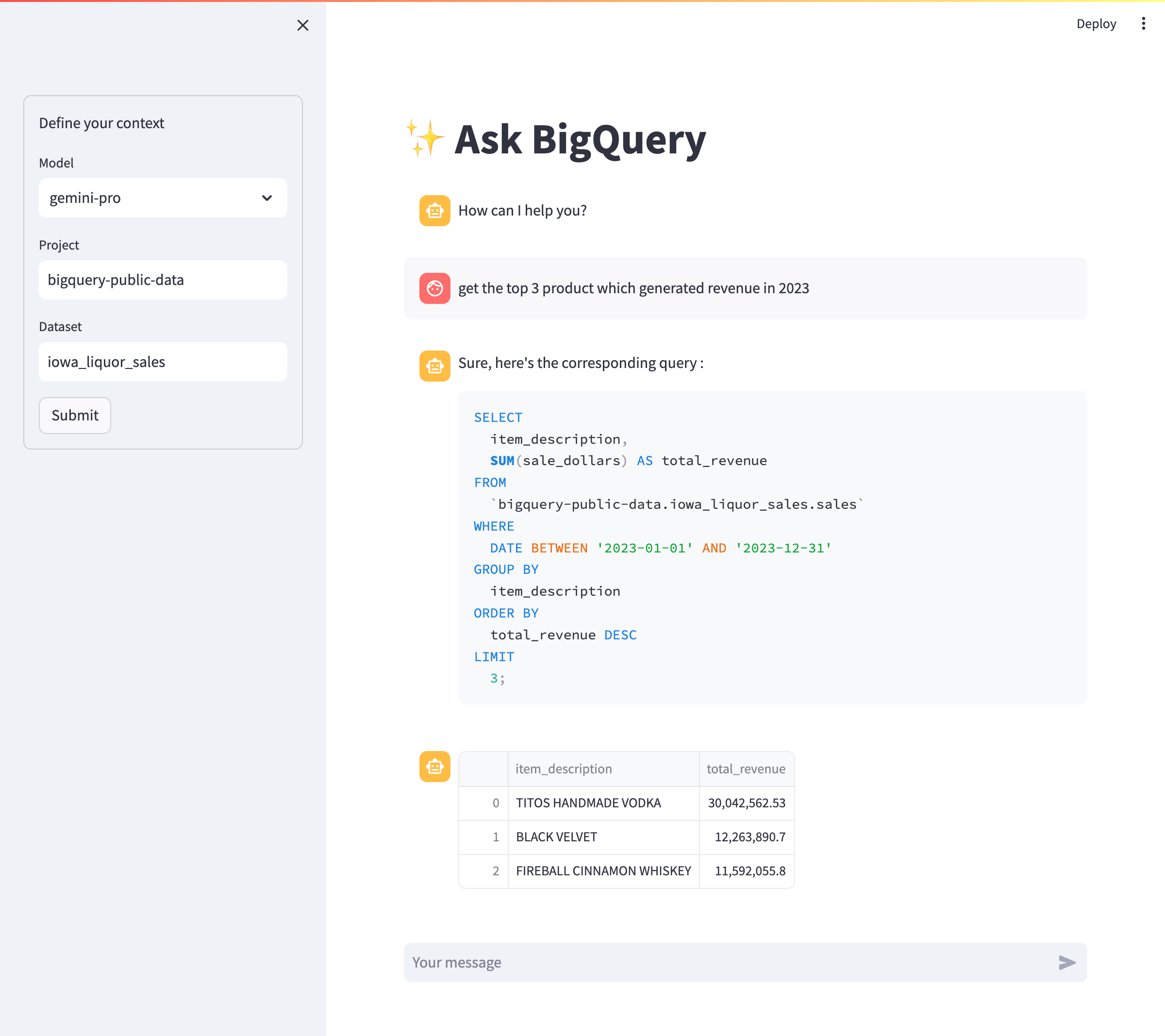The image size is (1165, 1036).
Task: Click the robot icon beside the query explanation
Action: (x=434, y=366)
